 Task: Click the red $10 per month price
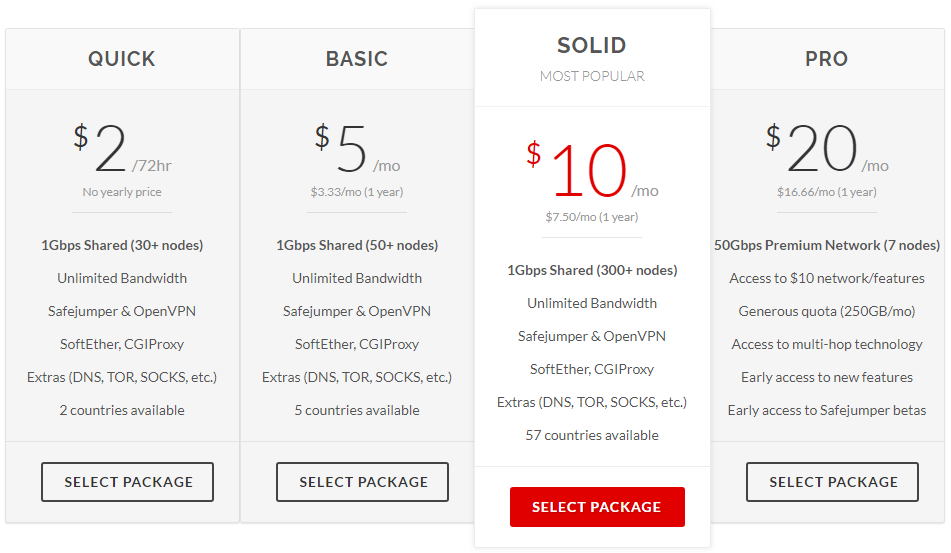click(592, 170)
